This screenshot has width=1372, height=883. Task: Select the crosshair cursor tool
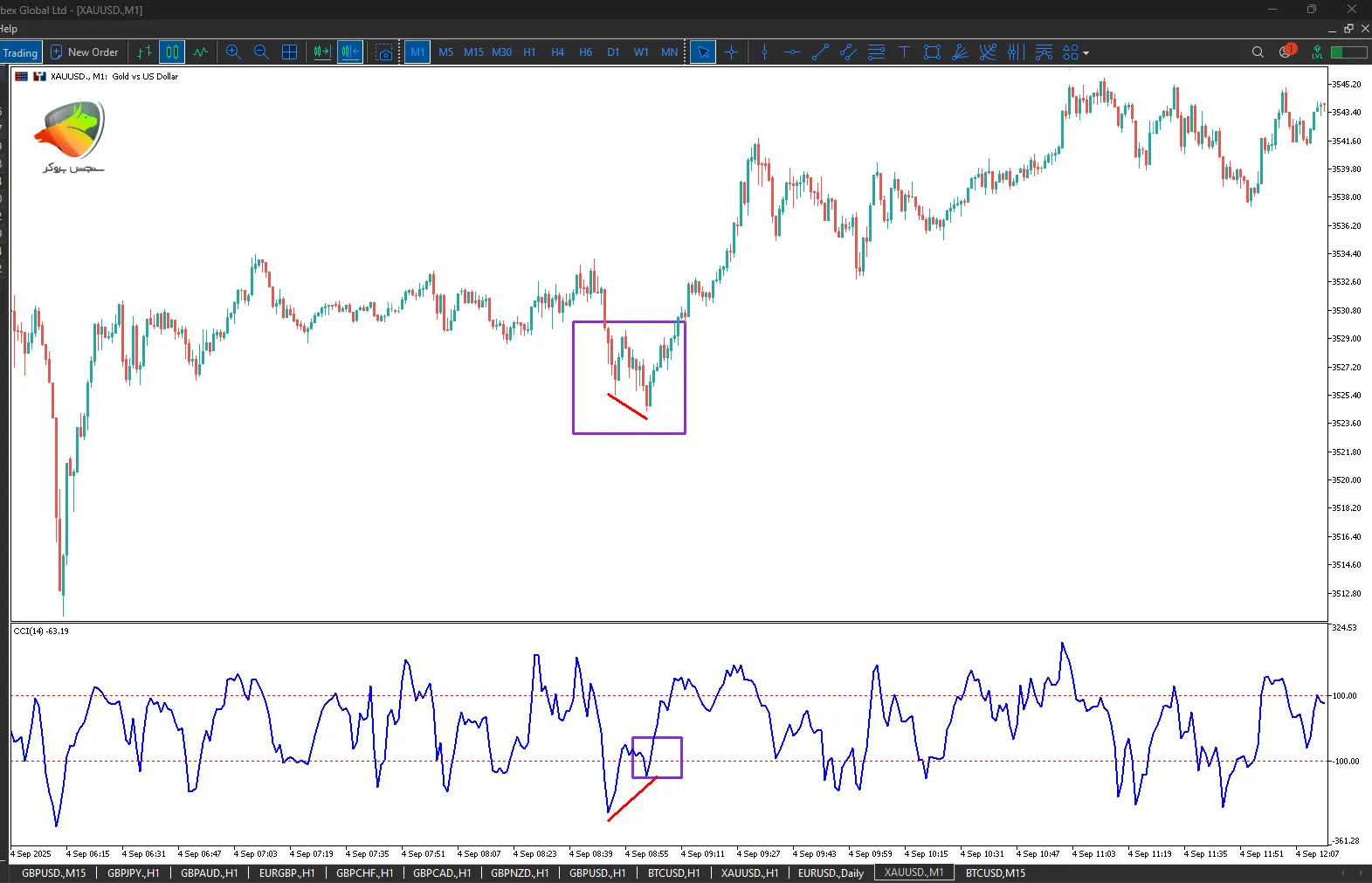pyautogui.click(x=732, y=52)
